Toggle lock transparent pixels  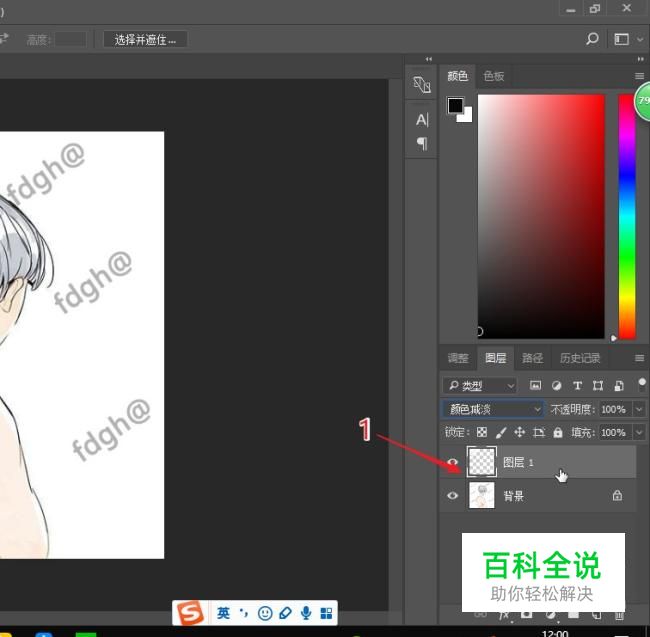click(482, 432)
